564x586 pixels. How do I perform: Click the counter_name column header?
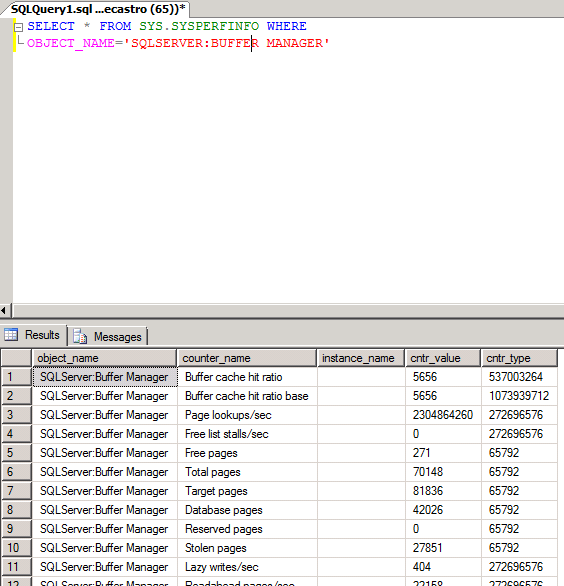[247, 358]
